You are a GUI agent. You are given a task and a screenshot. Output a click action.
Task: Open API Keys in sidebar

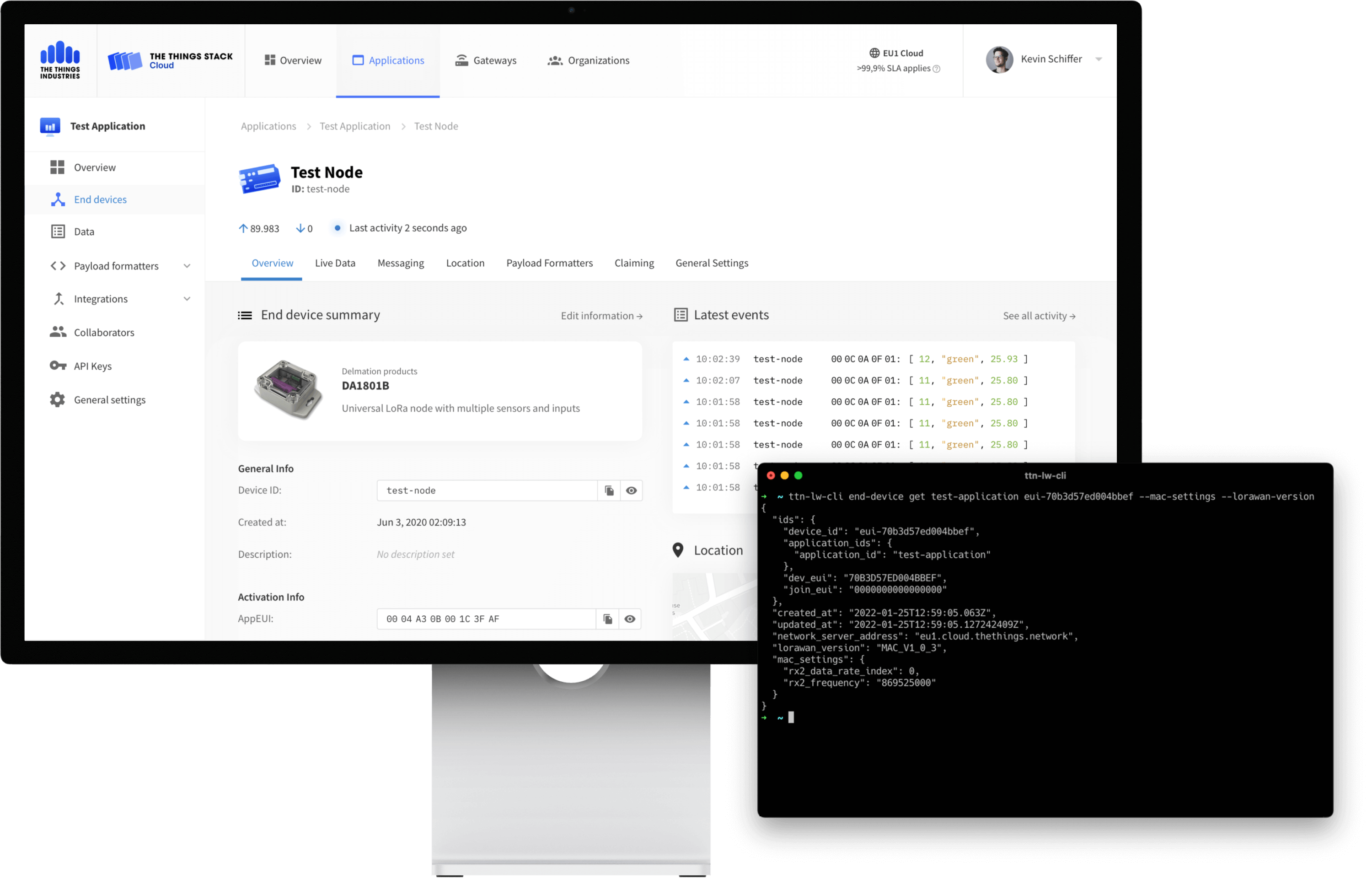(92, 366)
